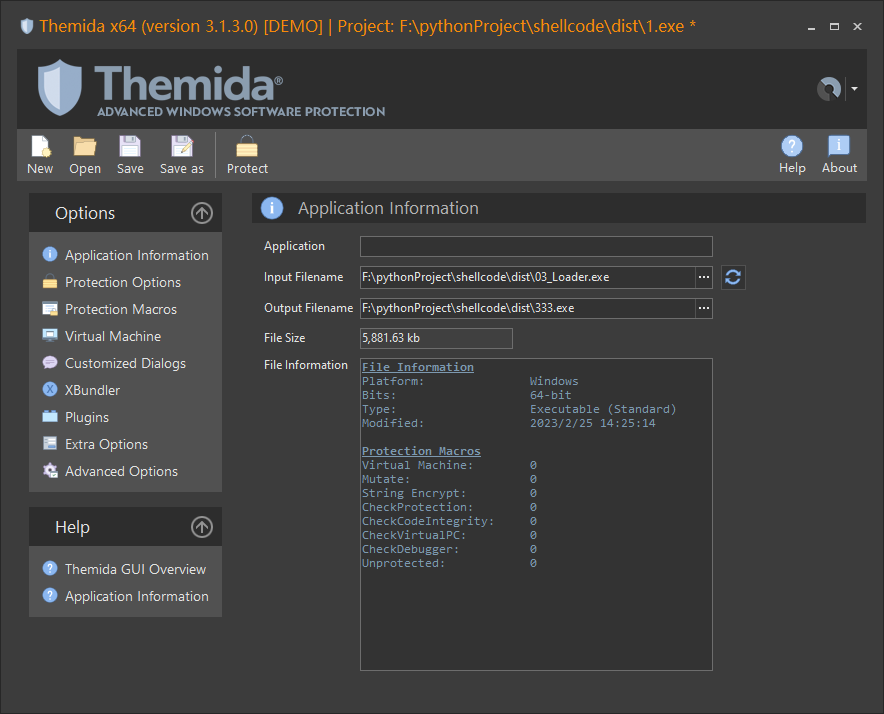This screenshot has width=884, height=714.
Task: Click the Input Filename text field
Action: (527, 277)
